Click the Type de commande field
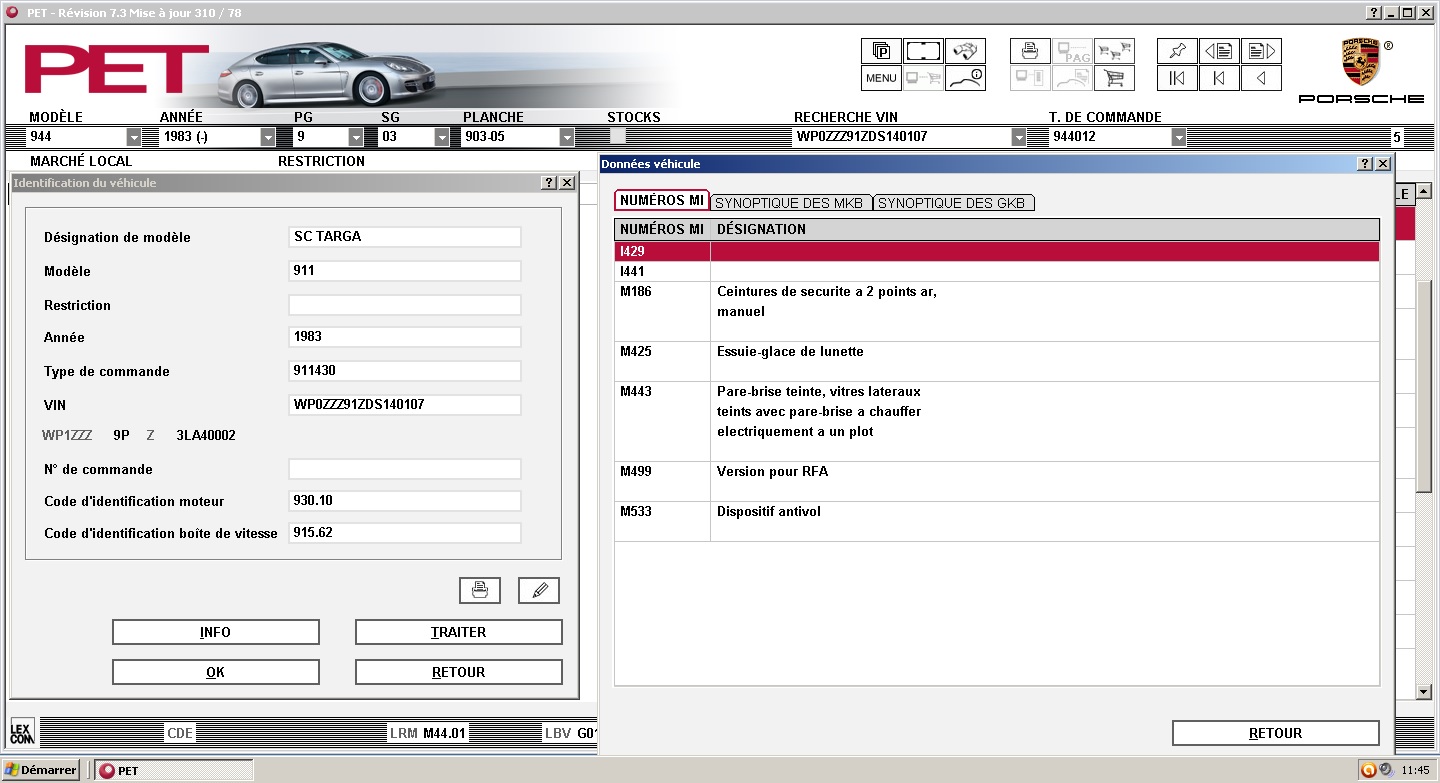The height and width of the screenshot is (783, 1440). click(405, 371)
